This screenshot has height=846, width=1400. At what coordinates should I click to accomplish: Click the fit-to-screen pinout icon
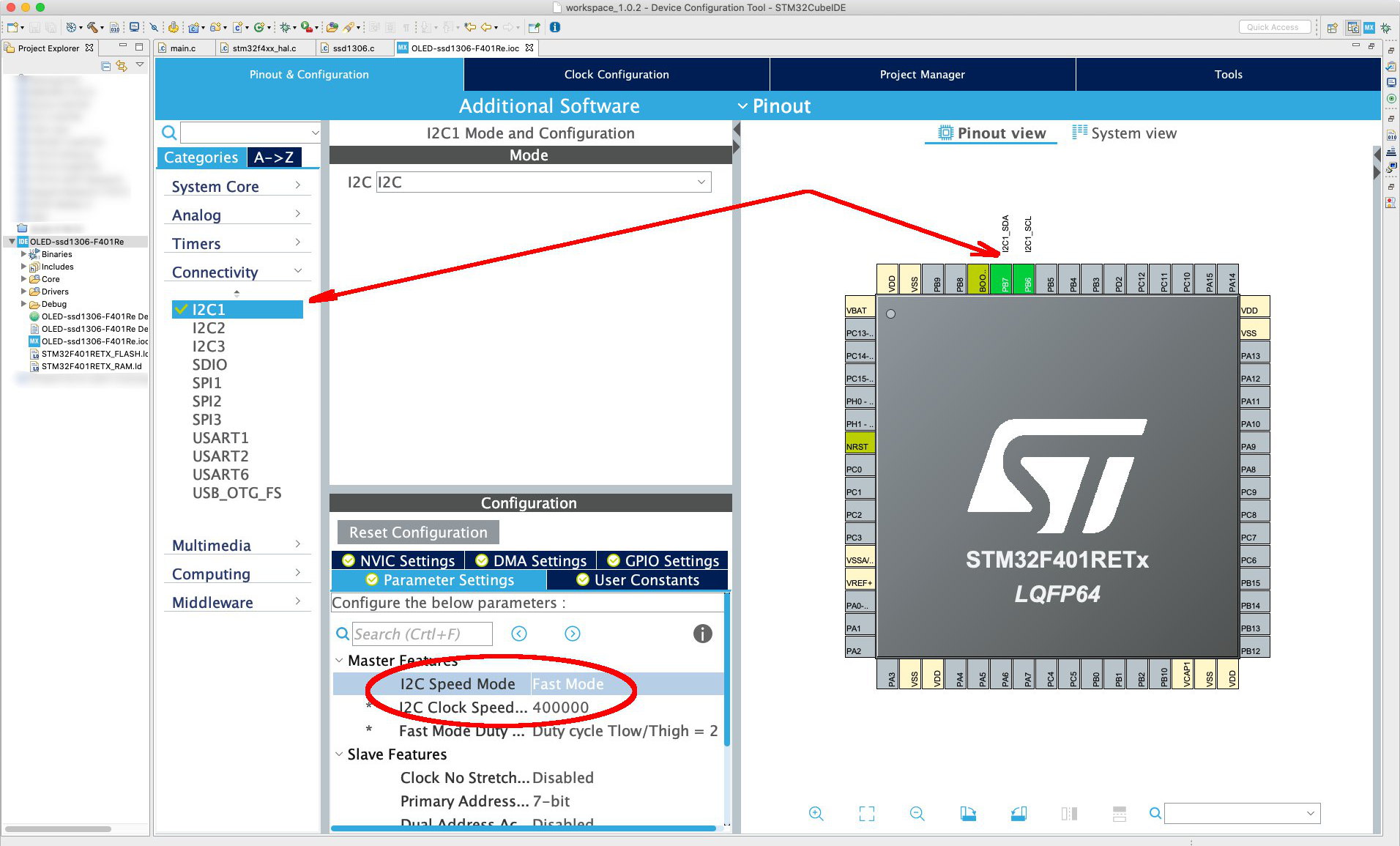(866, 814)
